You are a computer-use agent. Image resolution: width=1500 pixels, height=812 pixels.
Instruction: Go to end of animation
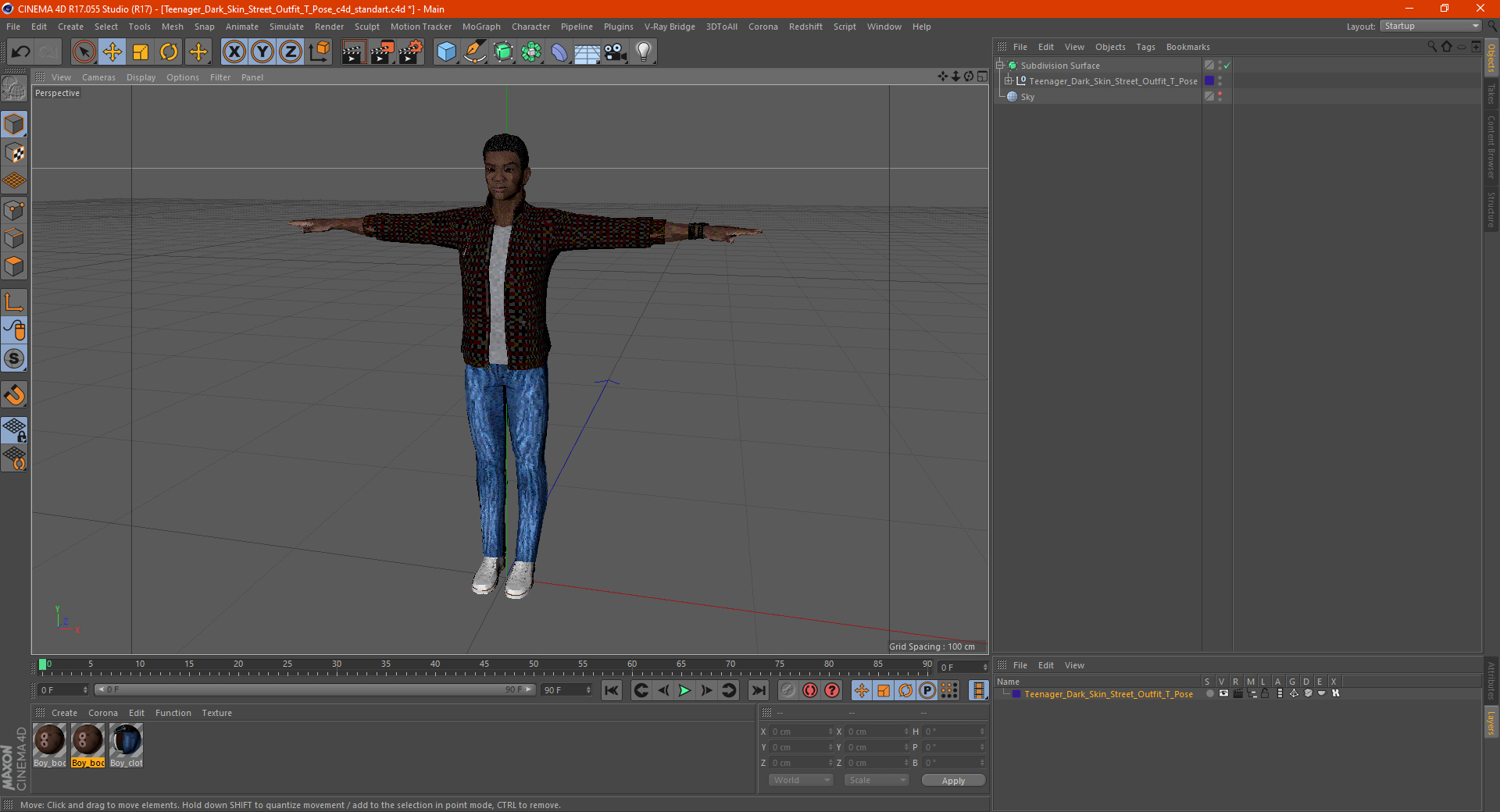(758, 690)
